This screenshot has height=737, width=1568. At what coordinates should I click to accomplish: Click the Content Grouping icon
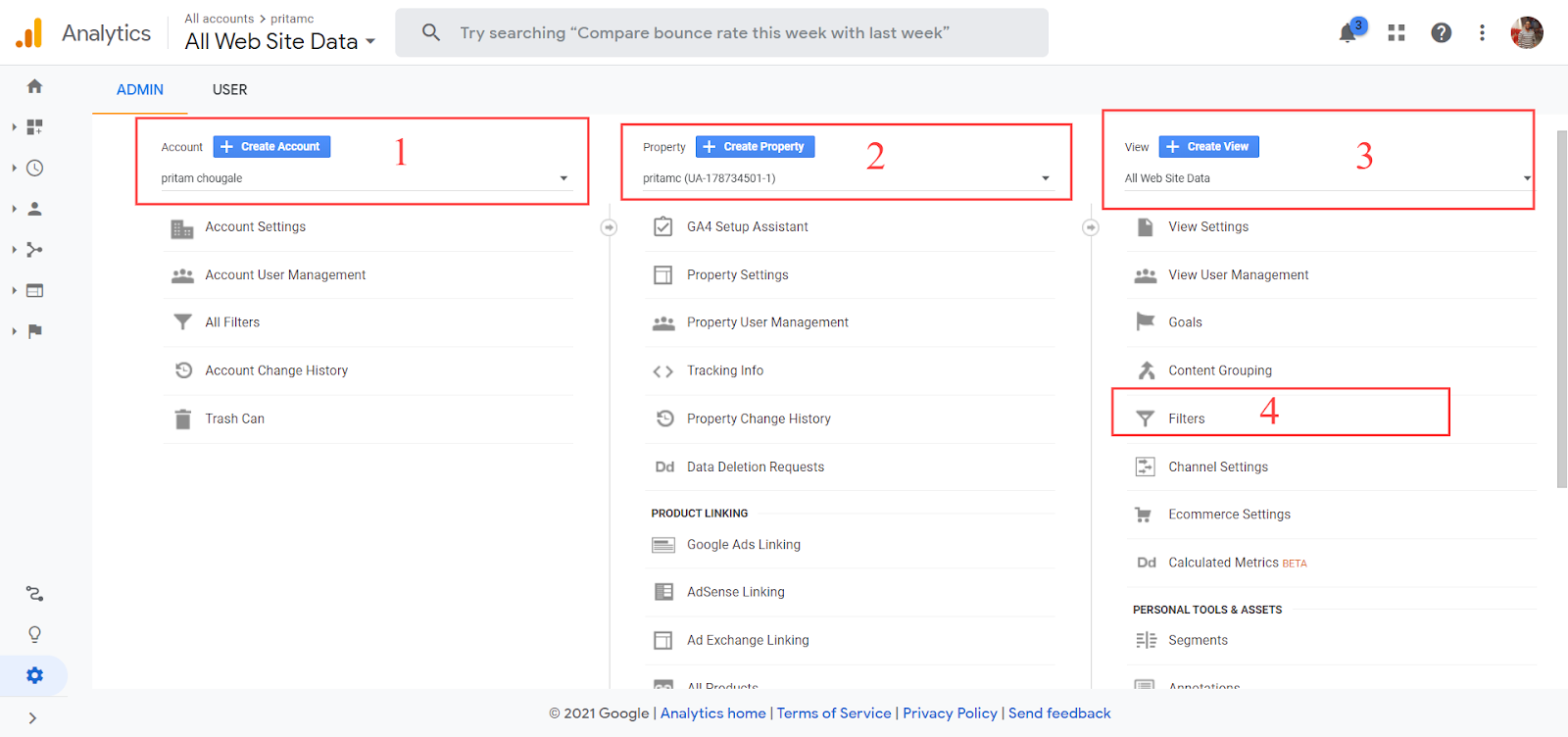click(1146, 370)
